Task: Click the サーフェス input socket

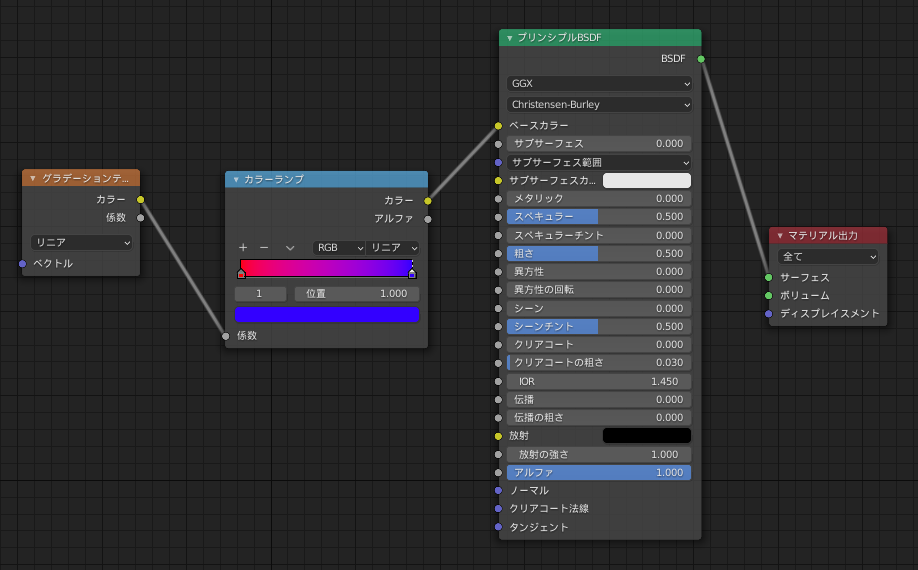Action: 769,277
